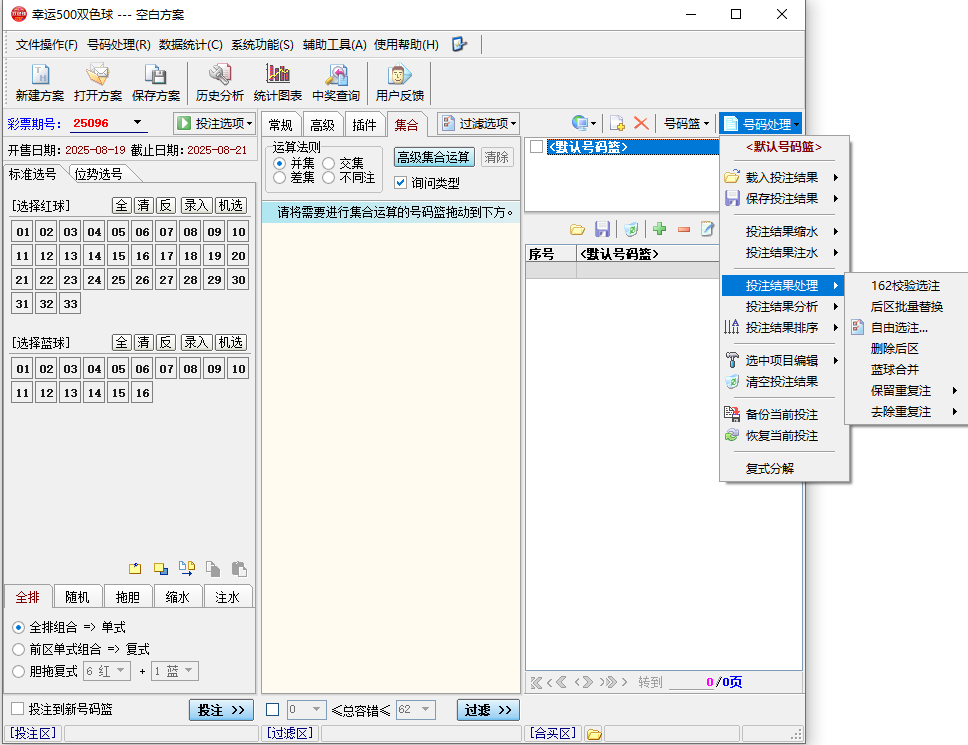Click the 过滤 >> filter button
Screen dimensions: 968x745
[489, 710]
